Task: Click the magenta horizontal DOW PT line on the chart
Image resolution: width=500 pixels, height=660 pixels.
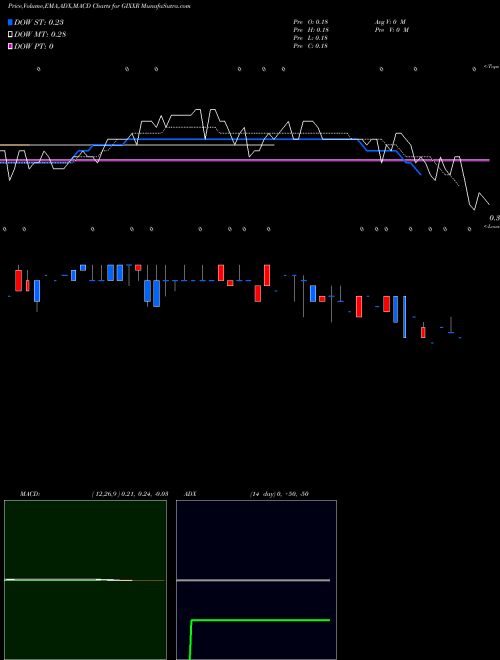Action: click(245, 160)
